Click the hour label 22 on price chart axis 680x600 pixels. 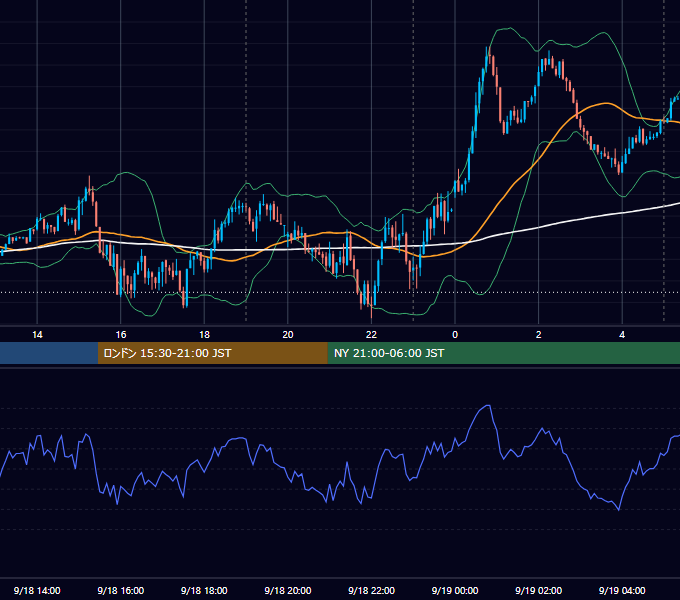pyautogui.click(x=371, y=335)
